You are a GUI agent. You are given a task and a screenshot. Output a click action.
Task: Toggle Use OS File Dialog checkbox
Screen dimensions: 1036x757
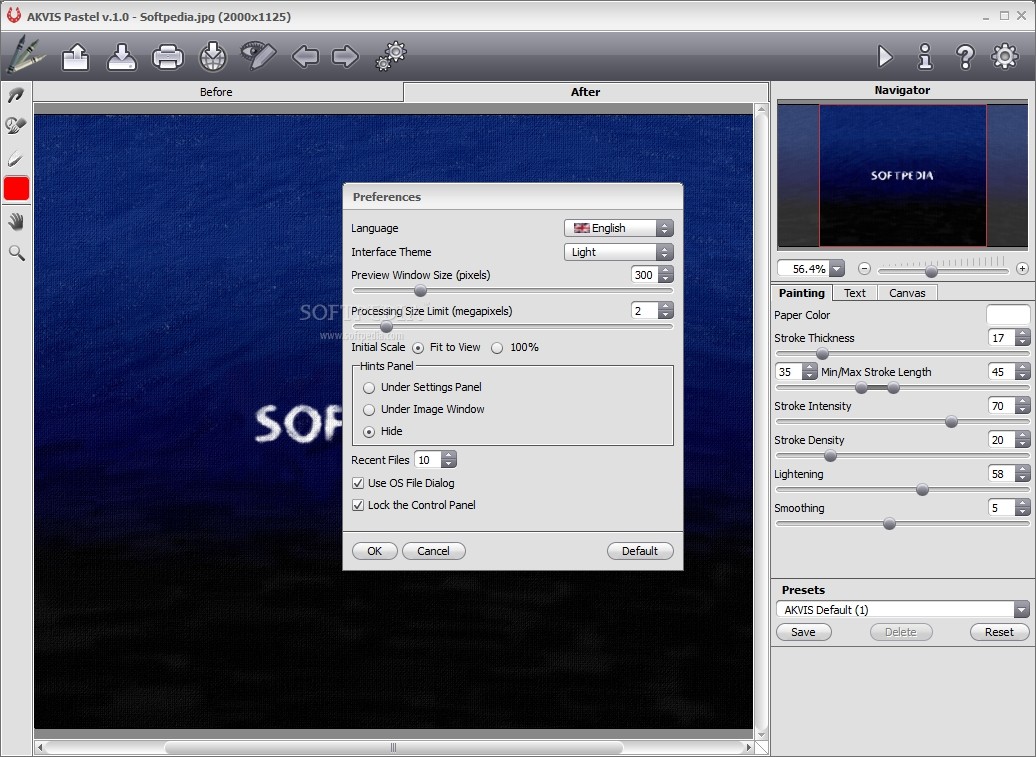(x=357, y=483)
